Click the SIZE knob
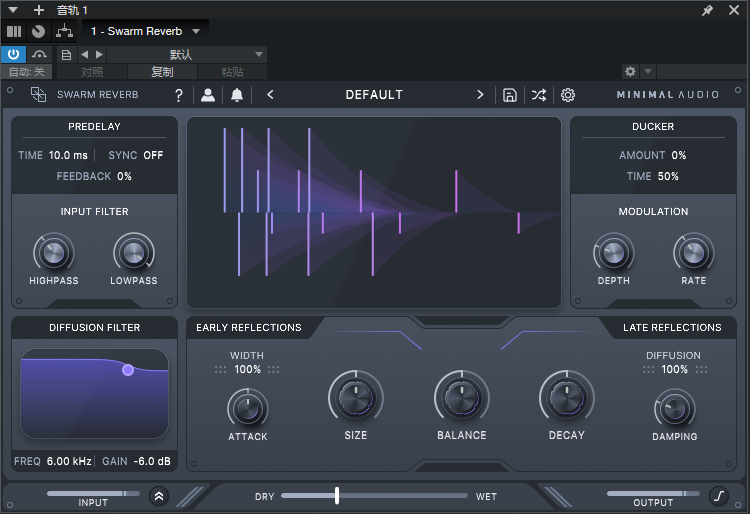The width and height of the screenshot is (750, 514). pyautogui.click(x=356, y=398)
